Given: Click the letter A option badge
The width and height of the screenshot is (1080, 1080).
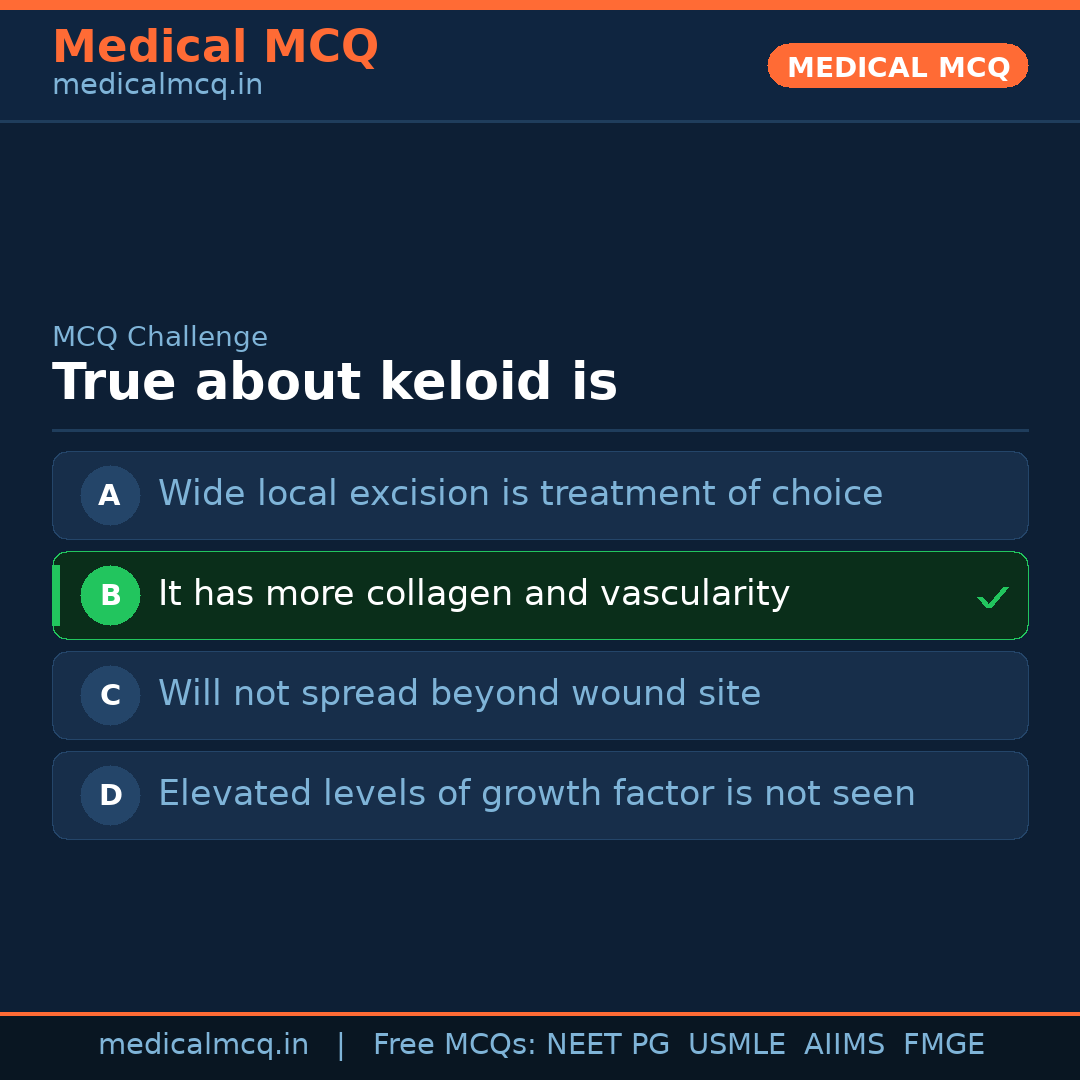Looking at the screenshot, I should tap(110, 495).
